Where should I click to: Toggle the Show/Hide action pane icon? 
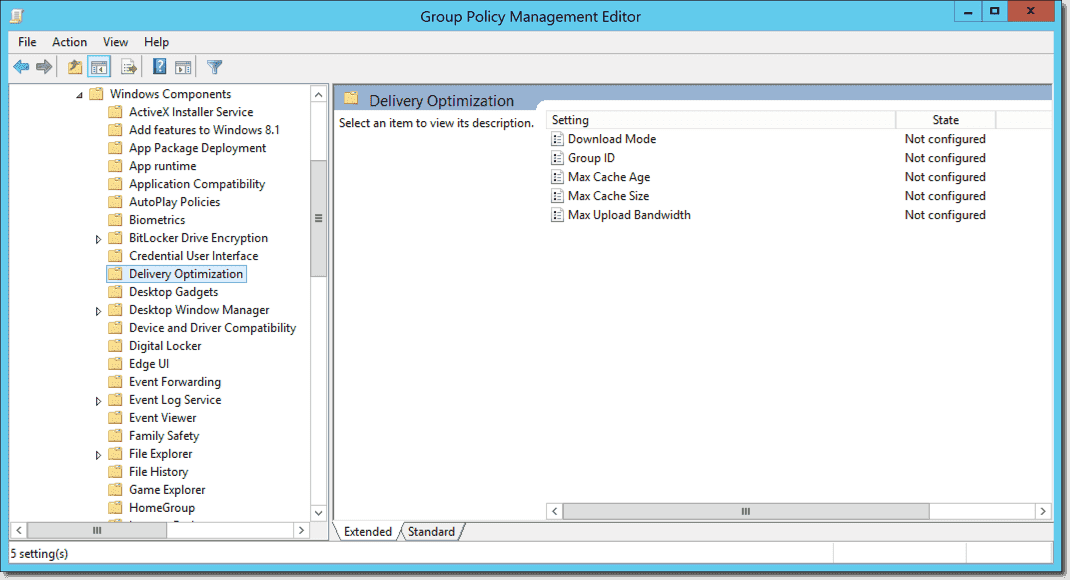pos(183,67)
